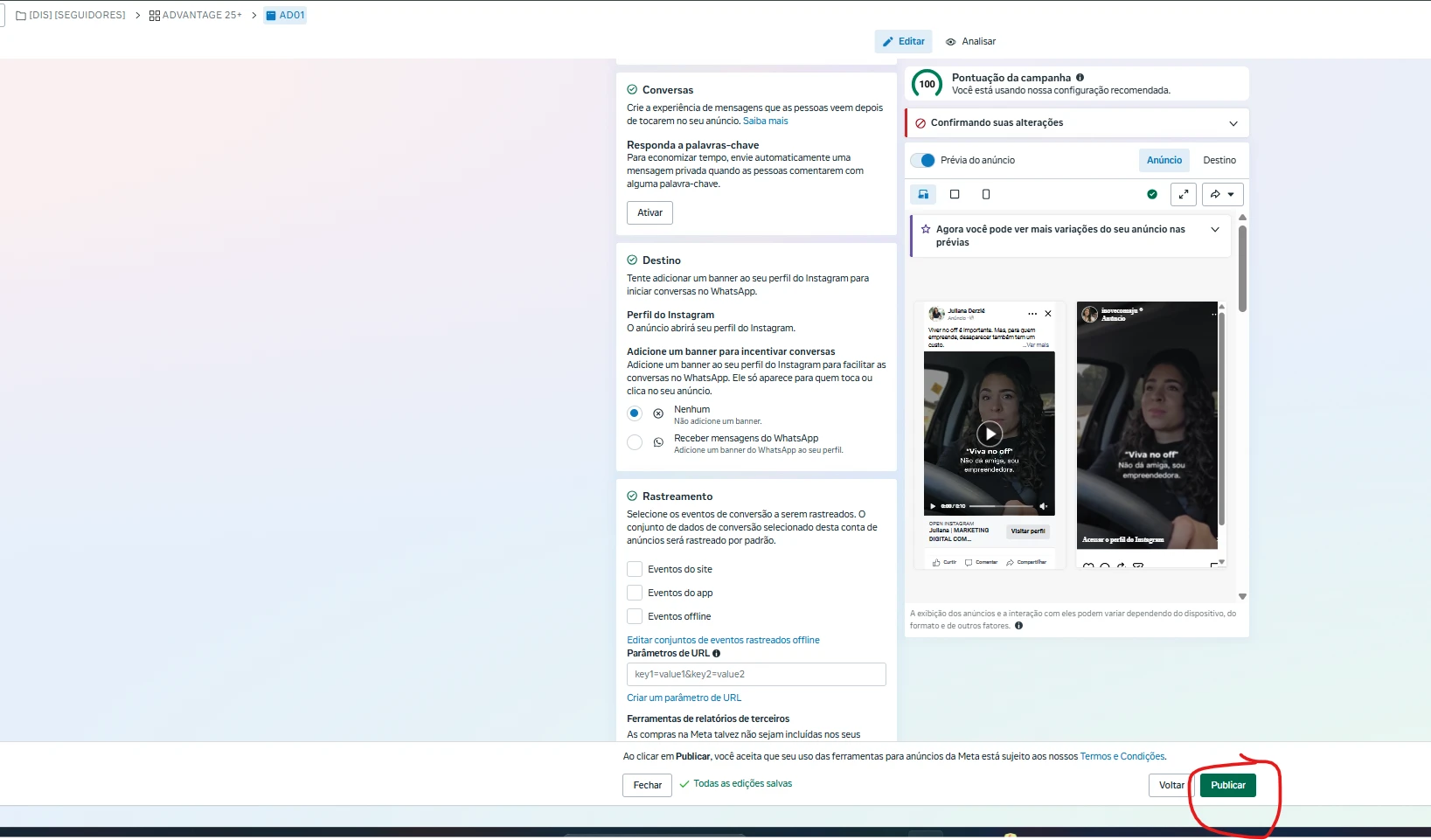Click Ativar for keyword responses
This screenshot has width=1431, height=840.
point(650,212)
